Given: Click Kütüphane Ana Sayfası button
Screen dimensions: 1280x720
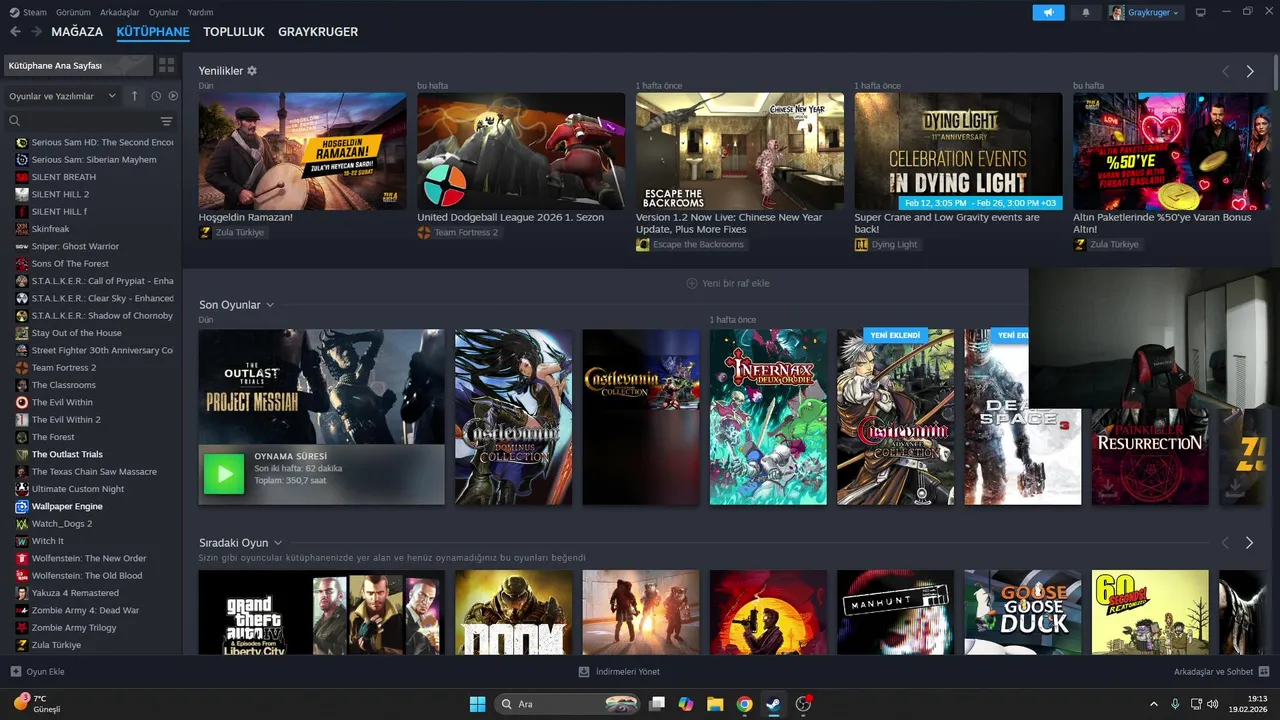Looking at the screenshot, I should 78,65.
